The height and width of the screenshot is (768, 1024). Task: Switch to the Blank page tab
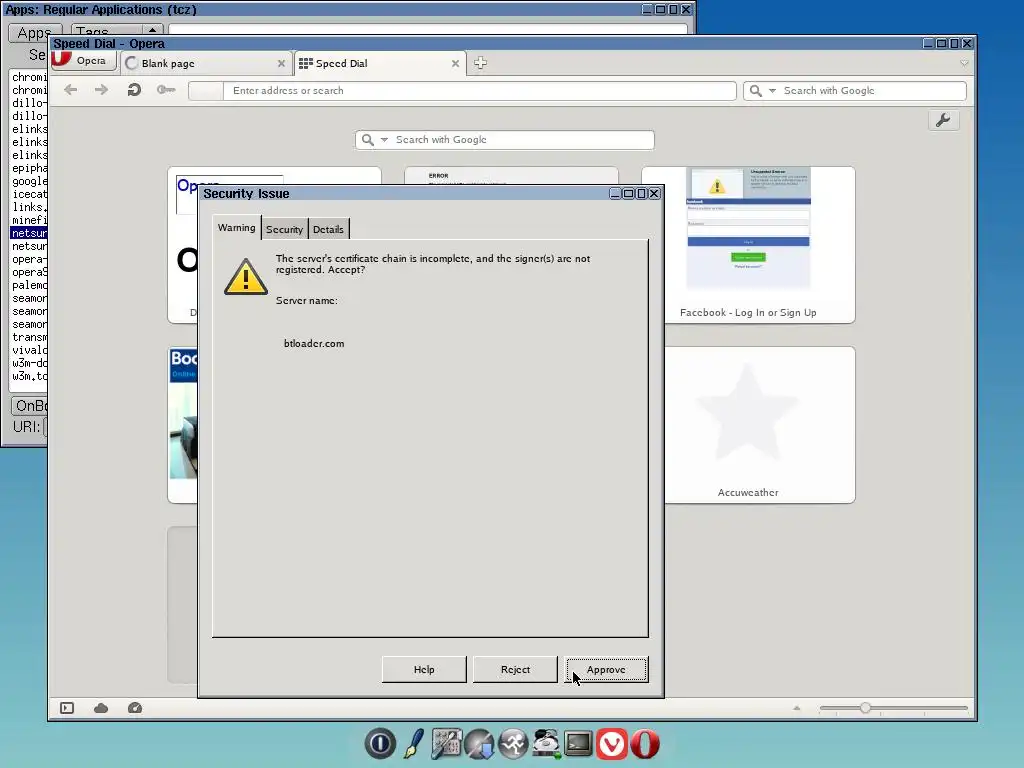click(x=206, y=63)
